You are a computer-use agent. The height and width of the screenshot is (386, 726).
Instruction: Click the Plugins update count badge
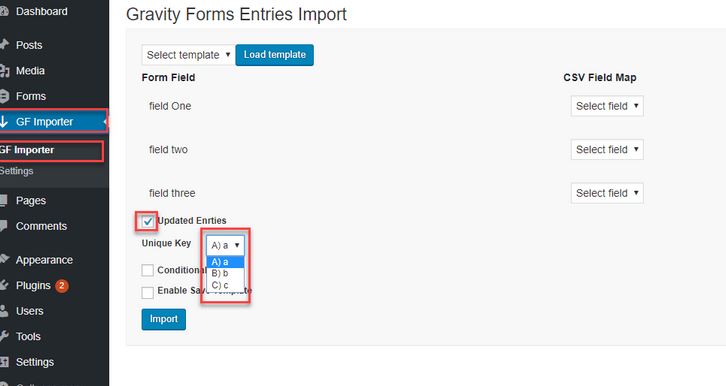tap(62, 286)
